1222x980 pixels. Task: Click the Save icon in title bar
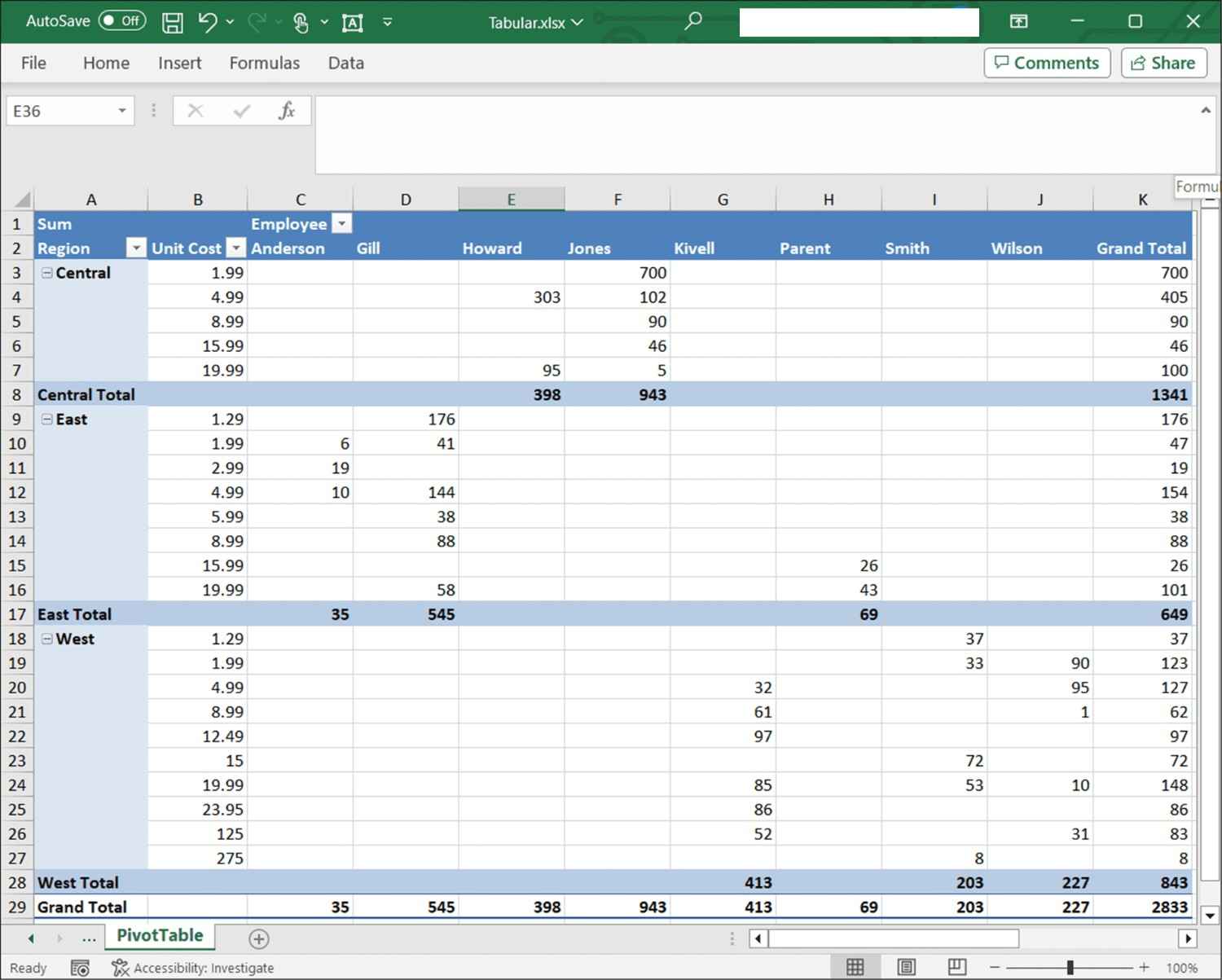tap(172, 22)
